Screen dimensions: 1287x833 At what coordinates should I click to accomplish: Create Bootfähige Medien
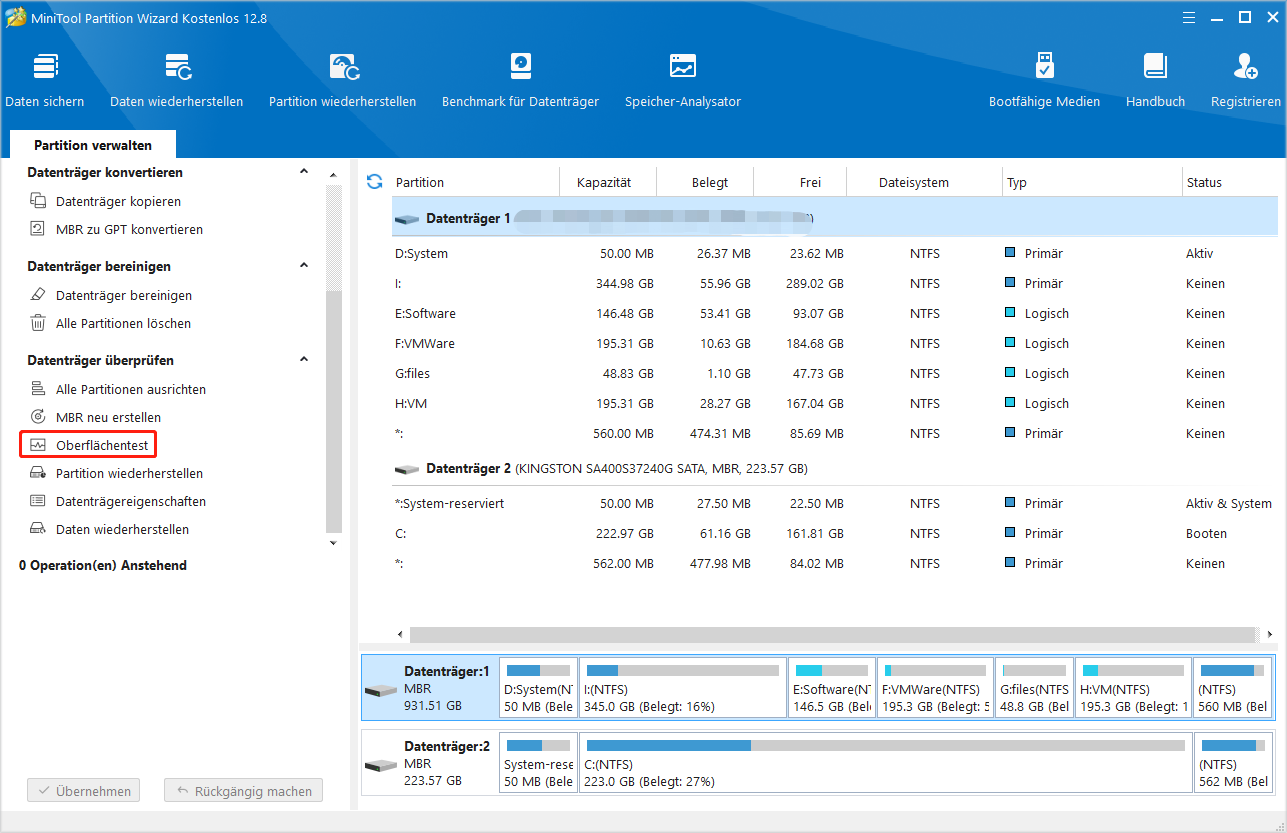[1044, 80]
